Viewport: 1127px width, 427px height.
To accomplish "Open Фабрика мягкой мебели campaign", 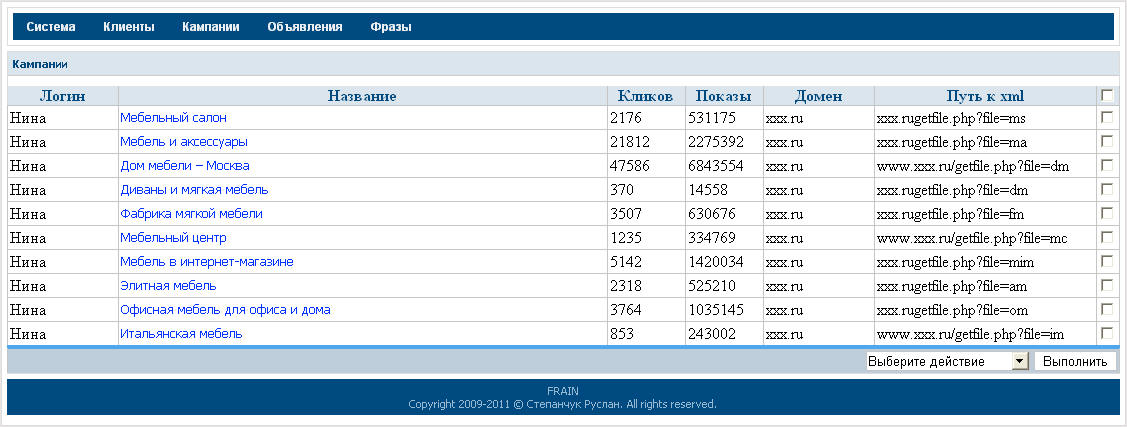I will coord(191,214).
